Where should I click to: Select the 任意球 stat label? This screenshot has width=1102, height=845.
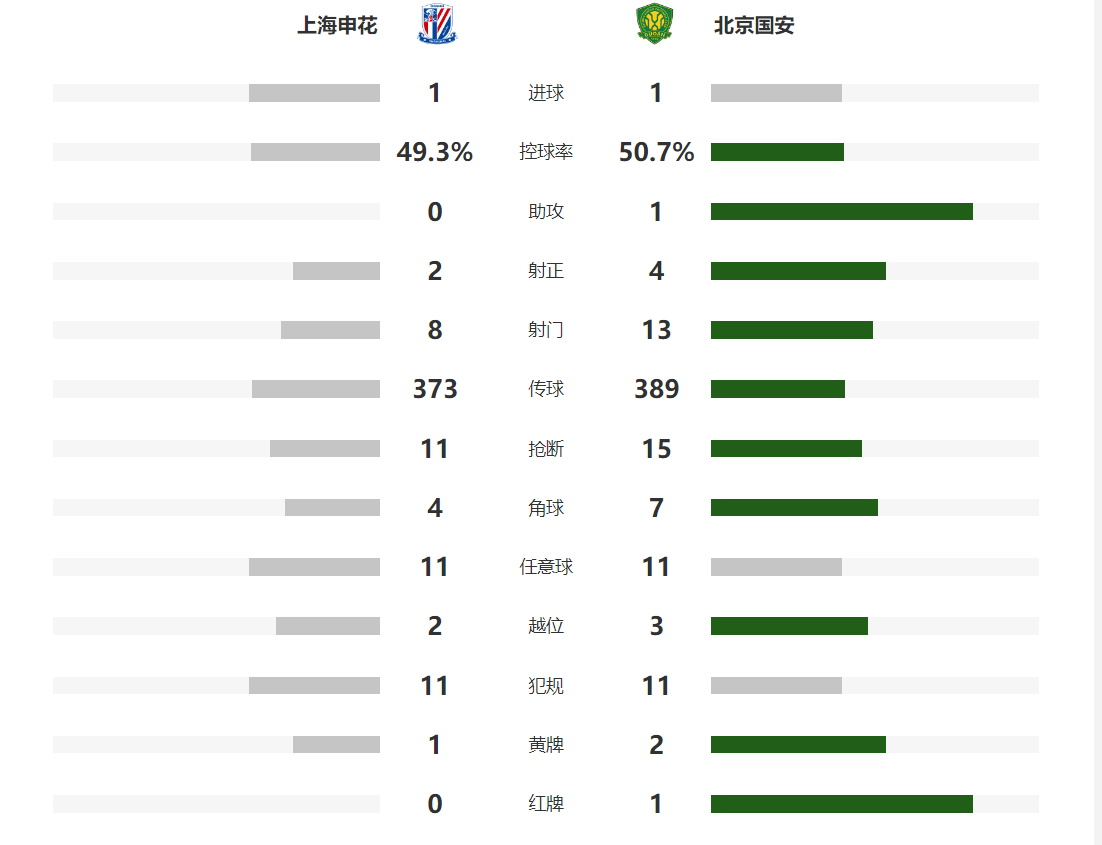coord(546,567)
